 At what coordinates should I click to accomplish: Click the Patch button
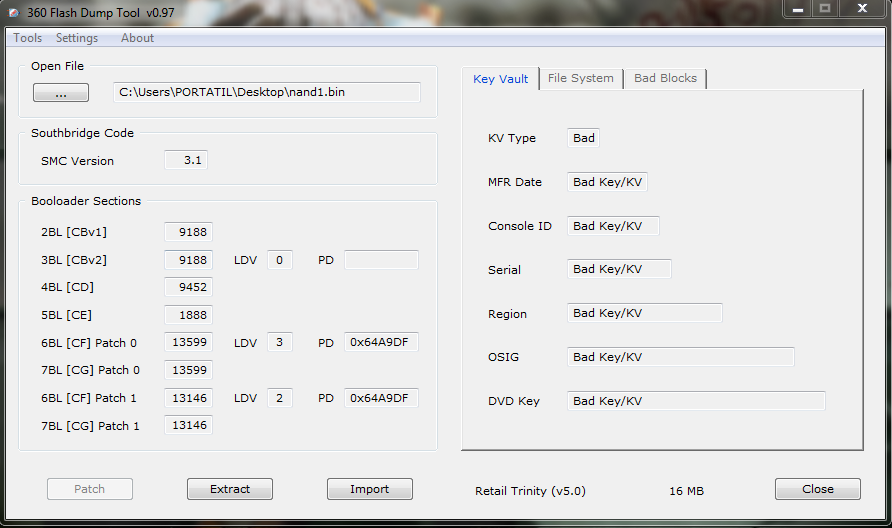(90, 489)
